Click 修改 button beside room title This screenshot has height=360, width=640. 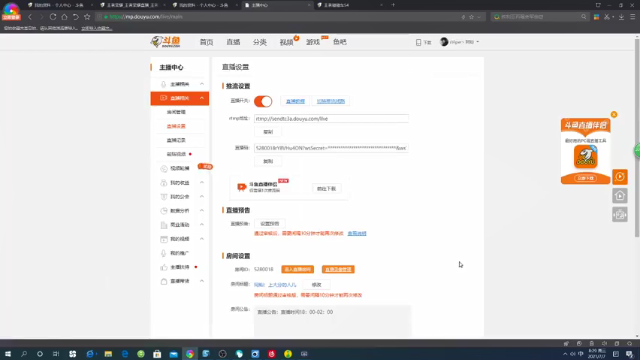tap(316, 285)
